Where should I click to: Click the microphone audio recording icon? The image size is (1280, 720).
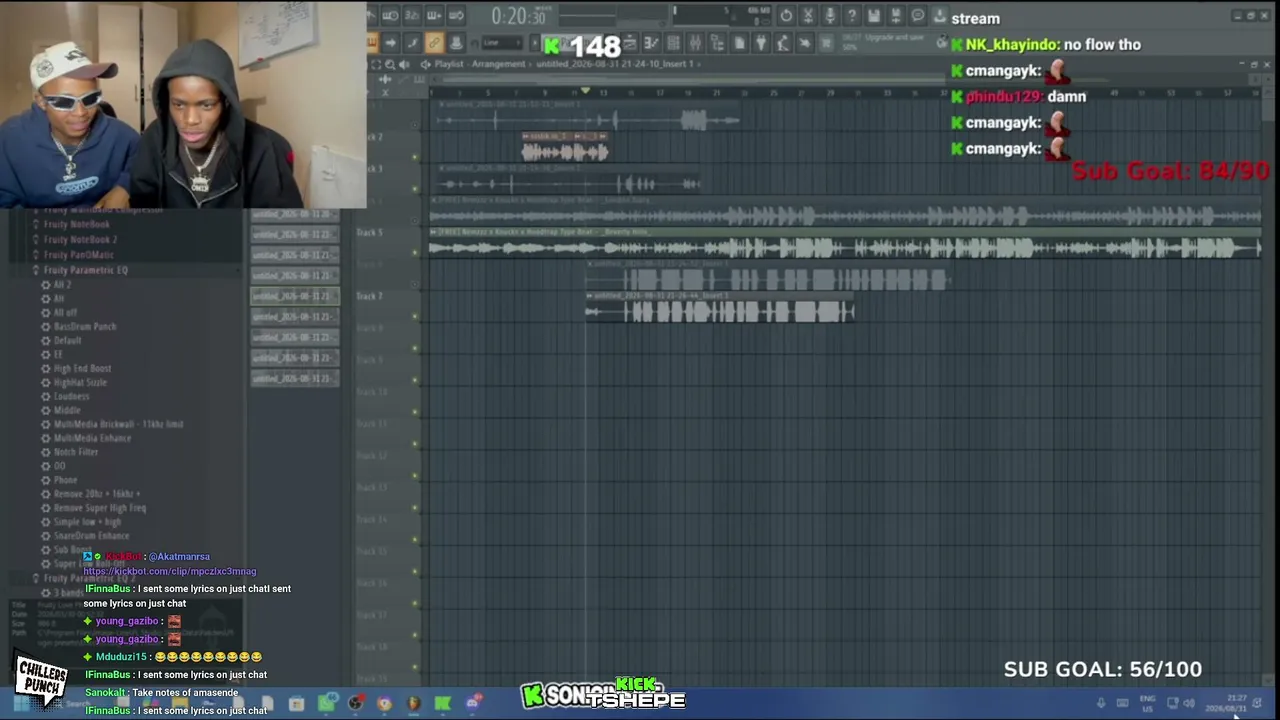click(x=830, y=16)
